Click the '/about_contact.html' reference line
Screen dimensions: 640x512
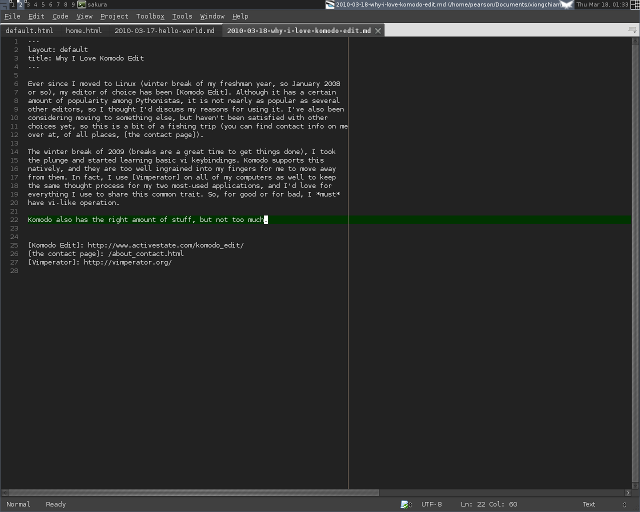point(106,254)
